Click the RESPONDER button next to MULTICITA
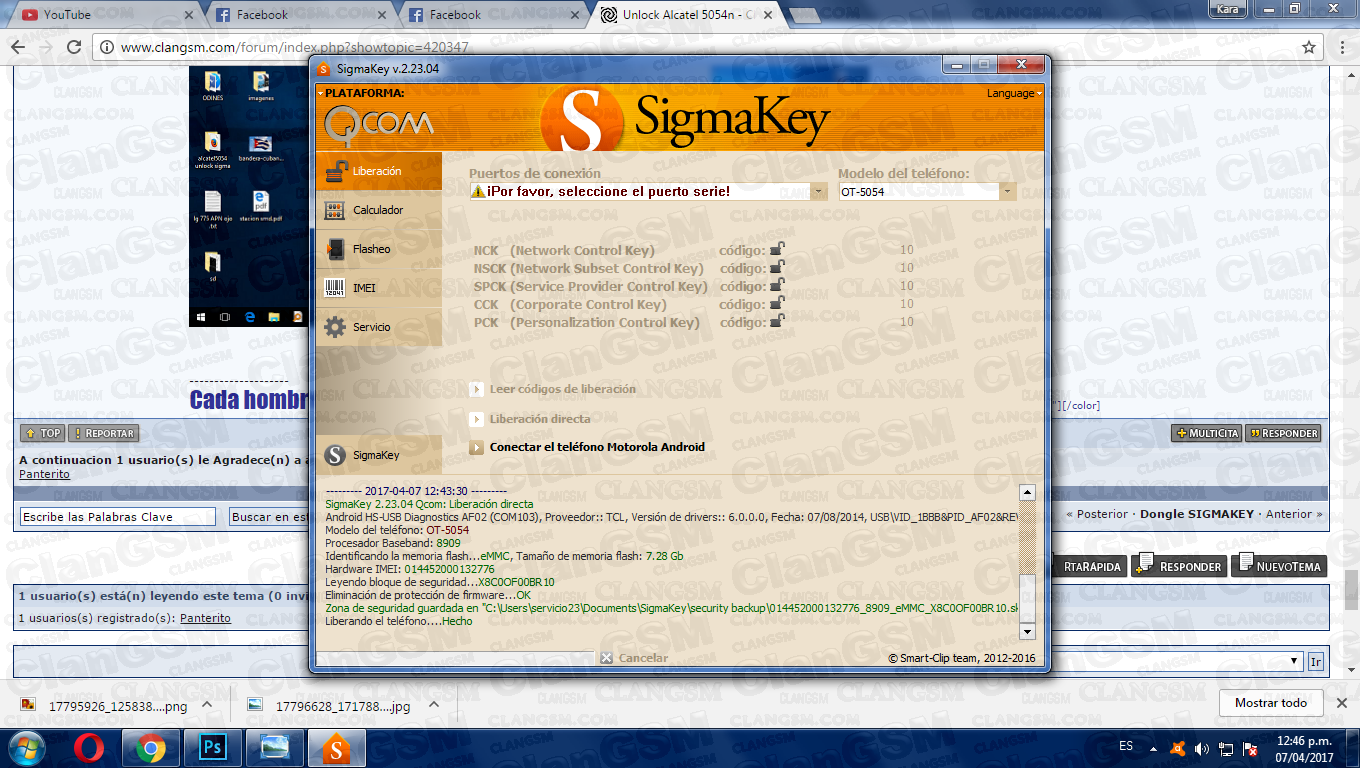The width and height of the screenshot is (1360, 768). click(x=1284, y=434)
